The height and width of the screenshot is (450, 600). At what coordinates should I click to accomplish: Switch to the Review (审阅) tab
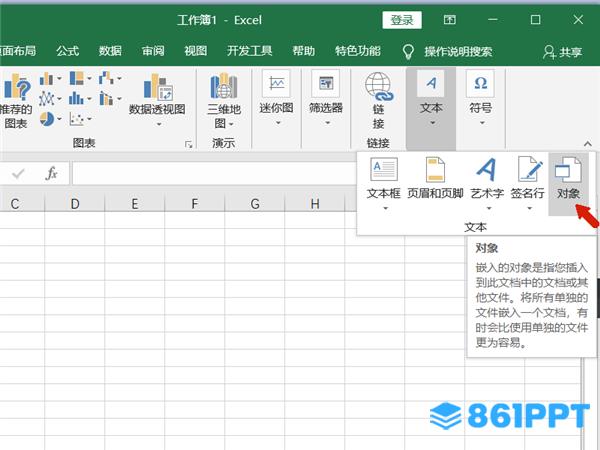pyautogui.click(x=153, y=51)
